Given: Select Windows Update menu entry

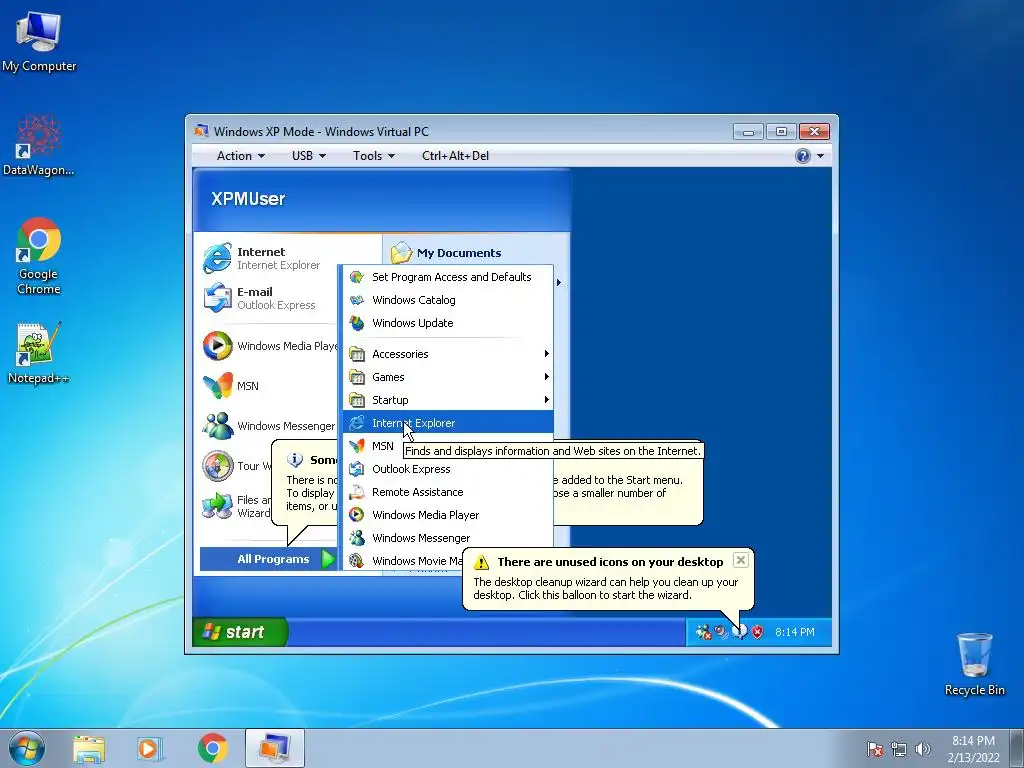Looking at the screenshot, I should click(449, 323).
